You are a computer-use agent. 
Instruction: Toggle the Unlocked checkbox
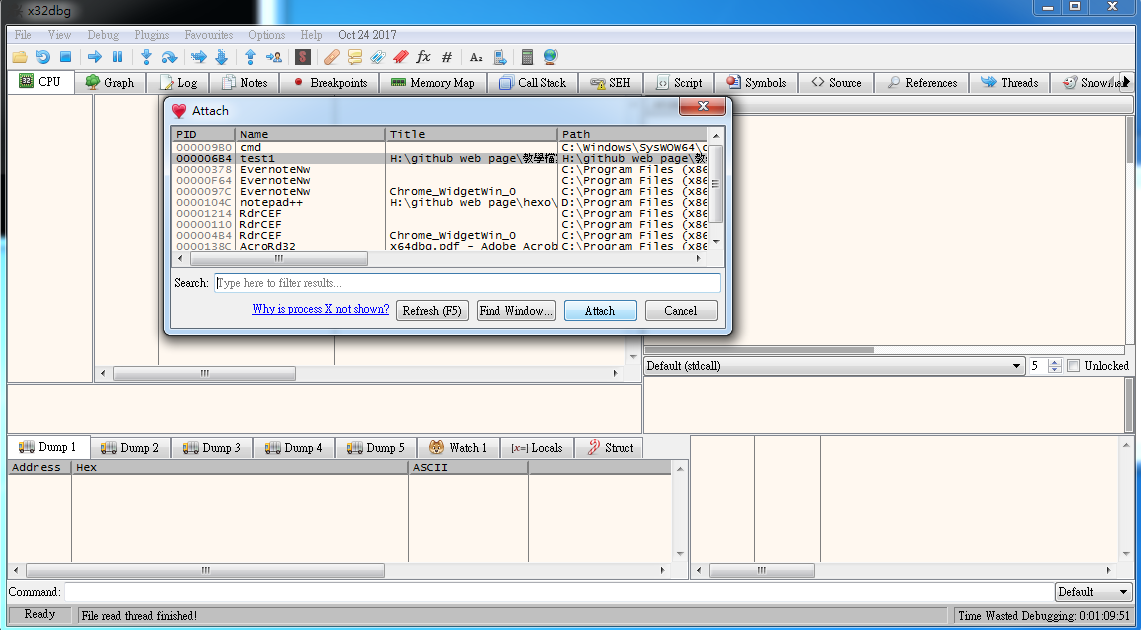[1073, 366]
